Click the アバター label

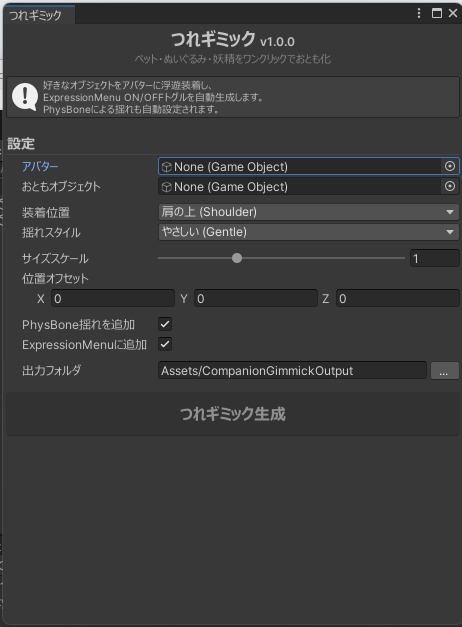40,166
